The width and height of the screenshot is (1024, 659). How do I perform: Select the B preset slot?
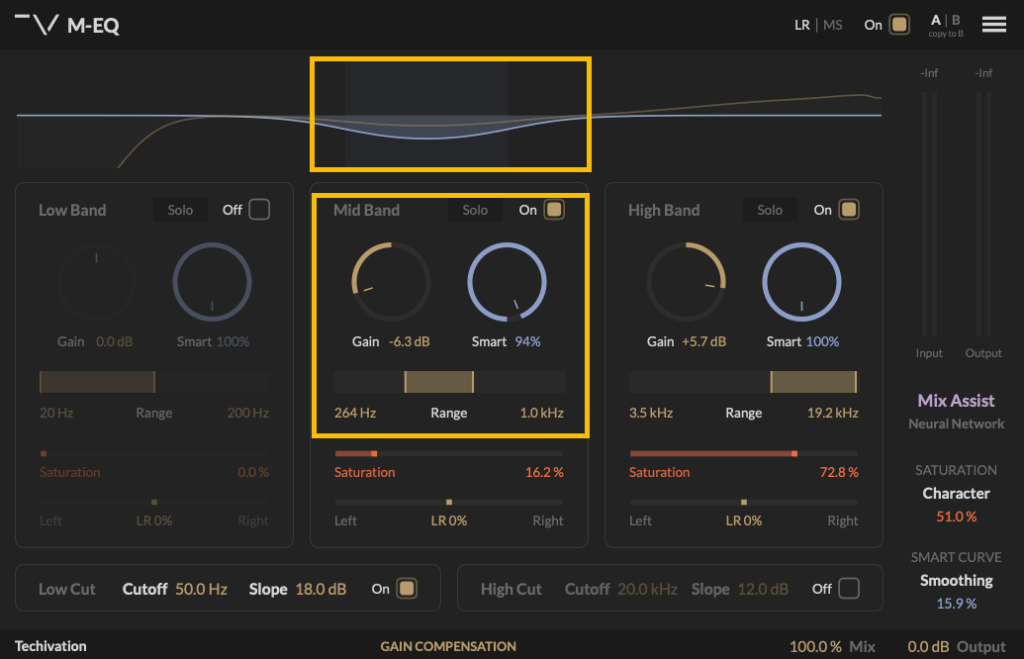956,20
